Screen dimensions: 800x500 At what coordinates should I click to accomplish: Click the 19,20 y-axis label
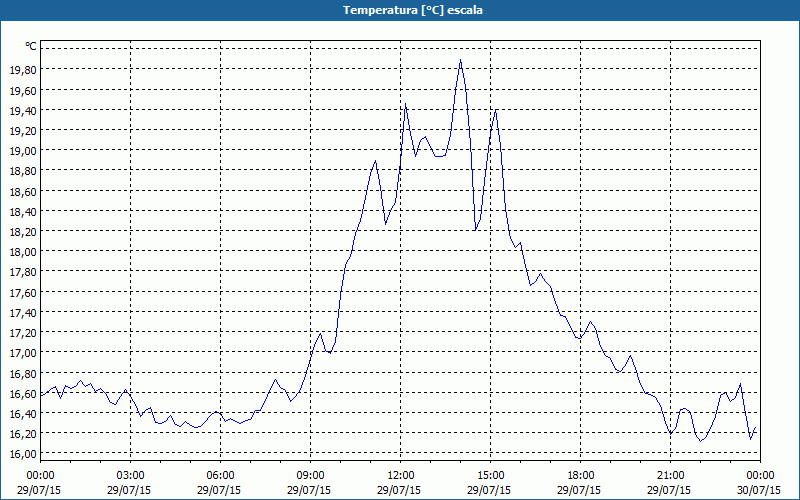[x=23, y=131]
